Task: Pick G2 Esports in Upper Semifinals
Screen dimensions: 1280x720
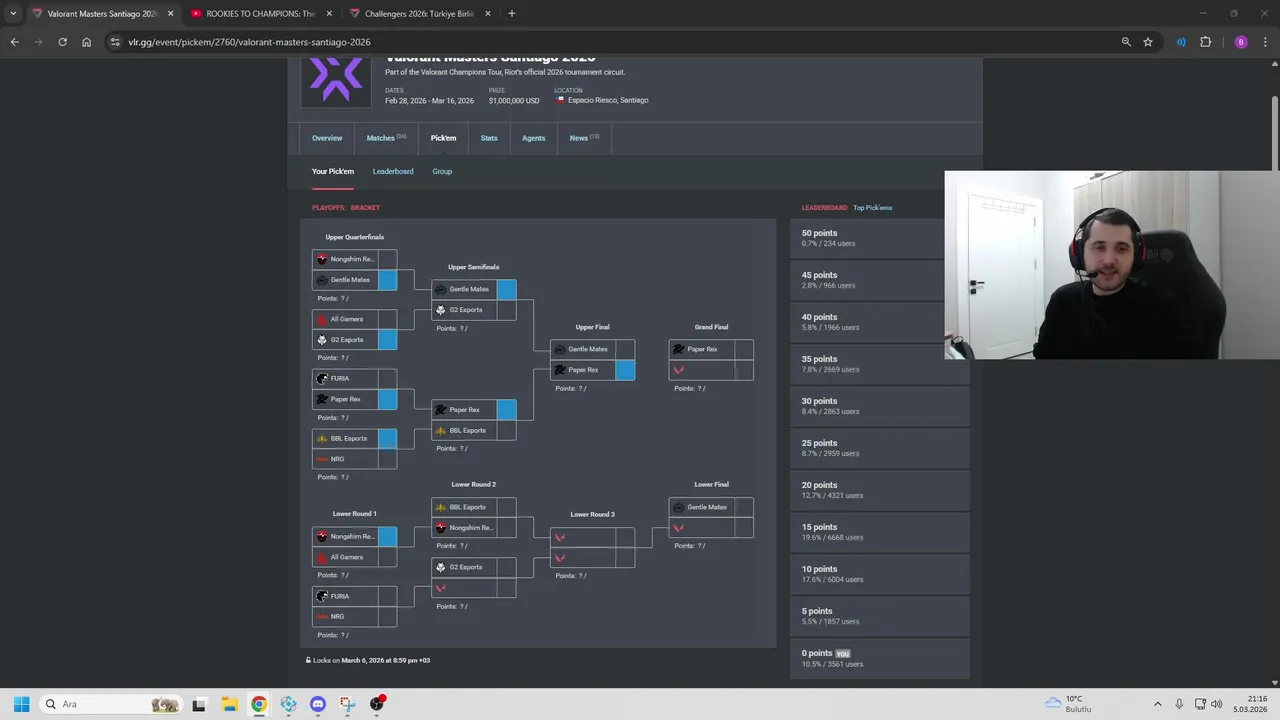Action: click(x=473, y=310)
